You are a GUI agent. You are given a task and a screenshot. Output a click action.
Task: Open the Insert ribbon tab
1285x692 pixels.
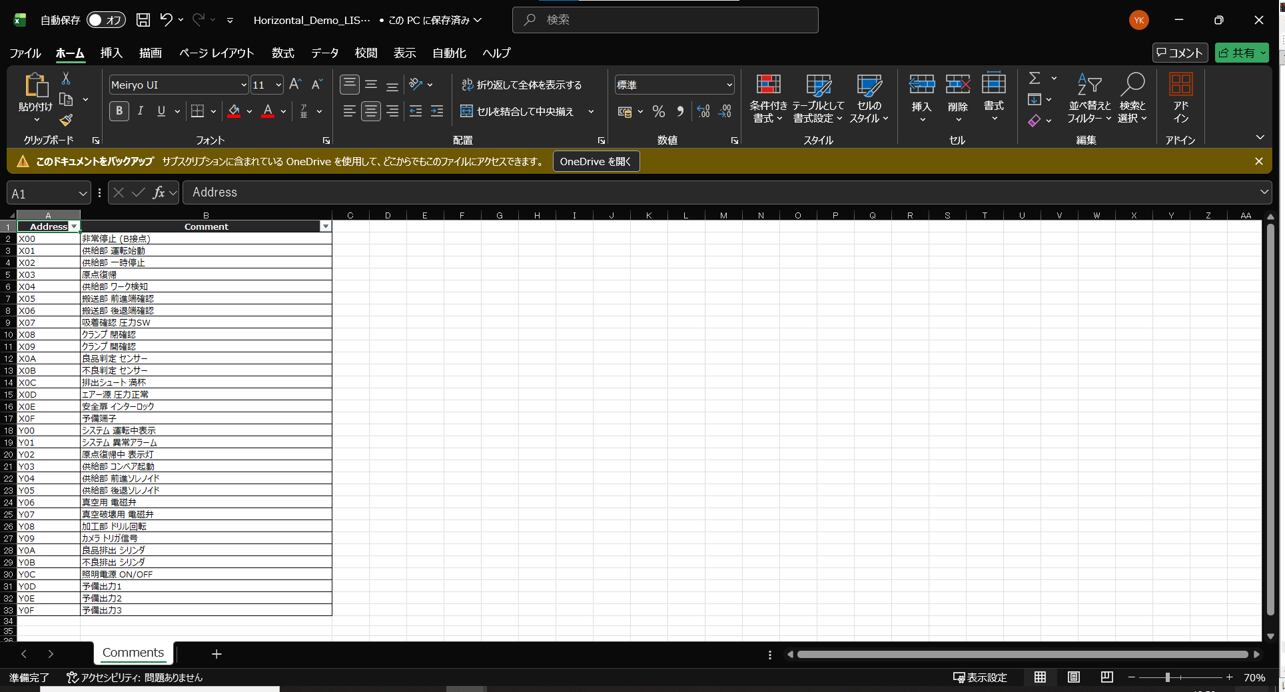click(111, 53)
